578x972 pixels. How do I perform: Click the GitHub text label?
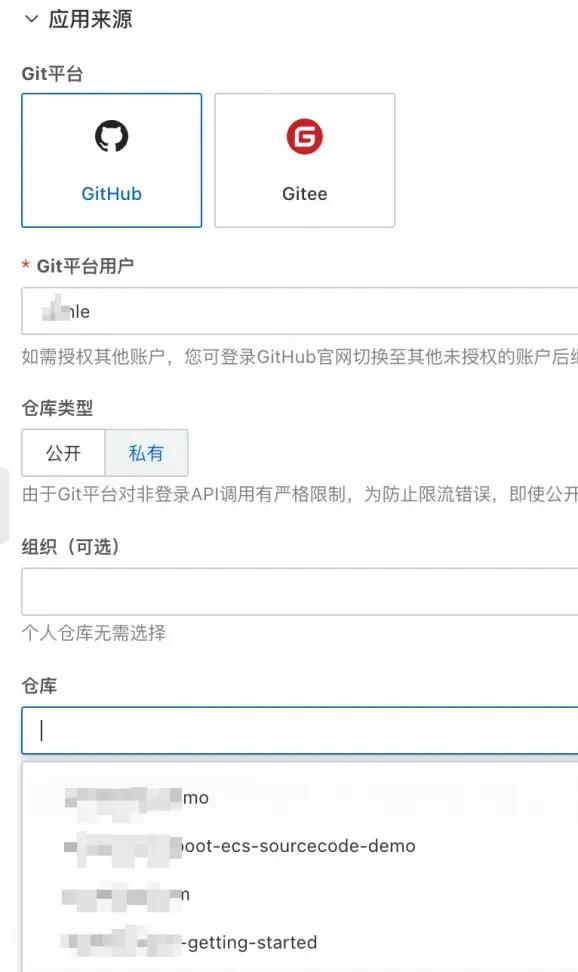click(112, 194)
